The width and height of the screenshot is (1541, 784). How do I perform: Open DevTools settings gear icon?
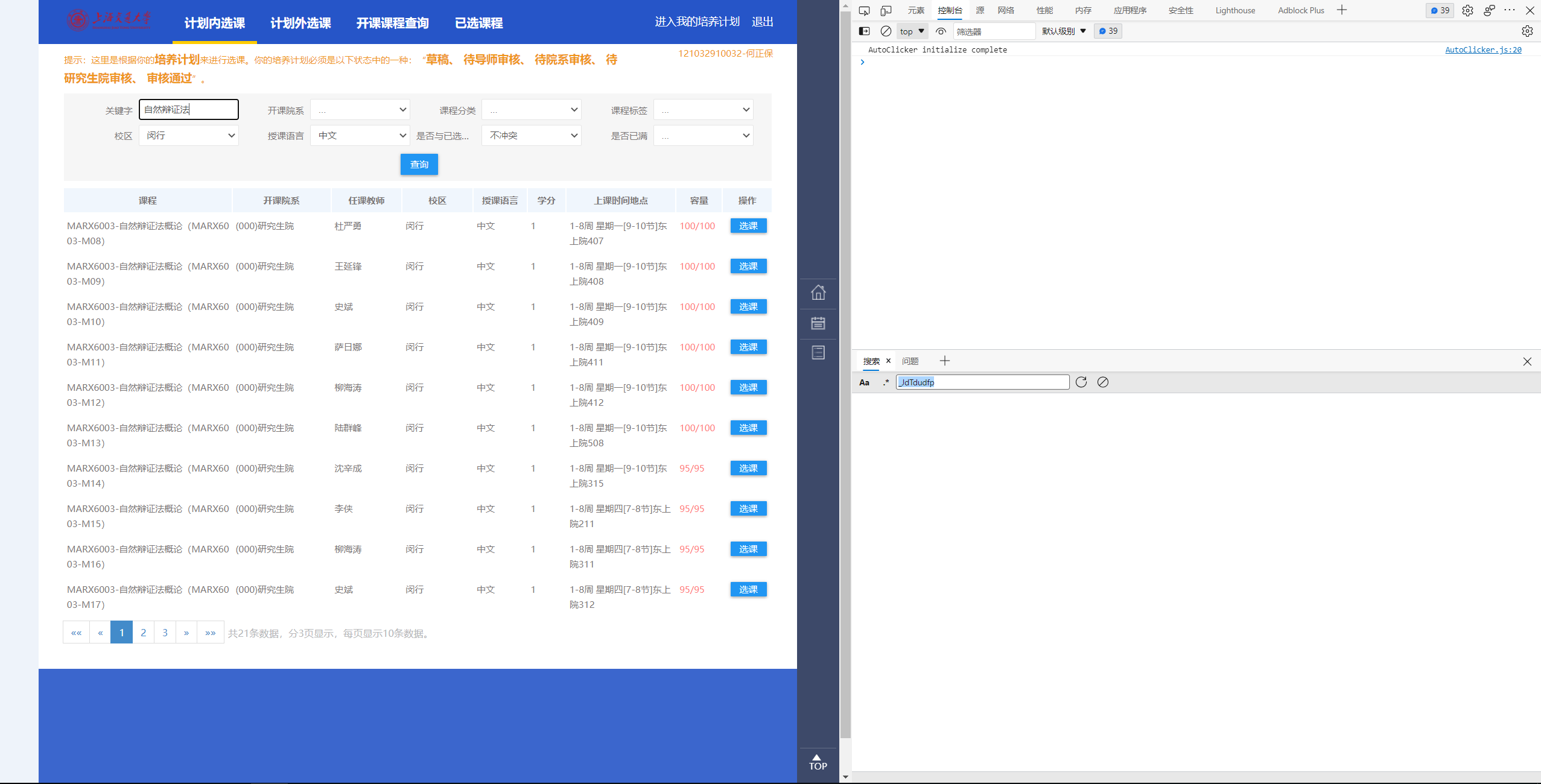coord(1467,11)
